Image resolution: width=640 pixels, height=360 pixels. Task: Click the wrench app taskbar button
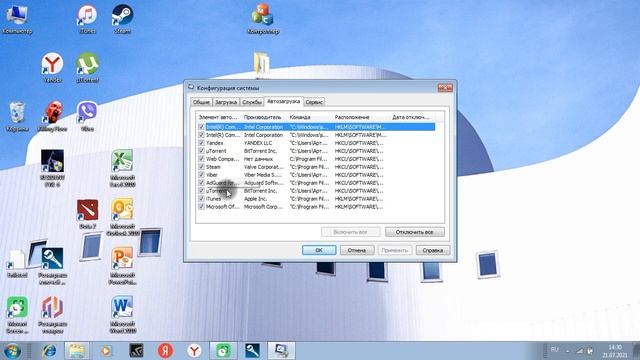[252, 351]
